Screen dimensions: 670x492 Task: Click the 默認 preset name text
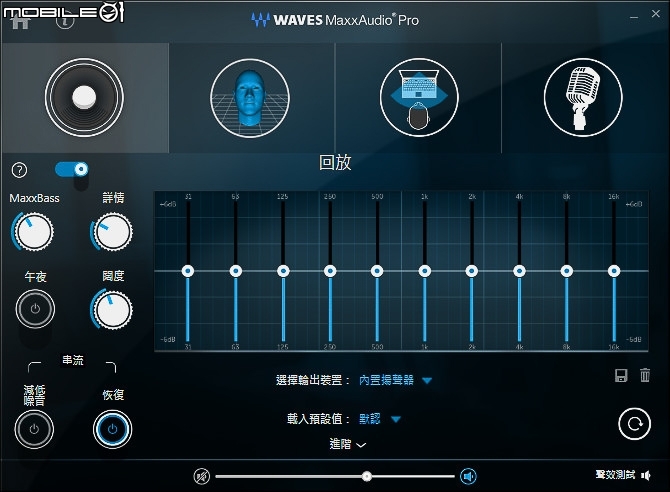(370, 419)
